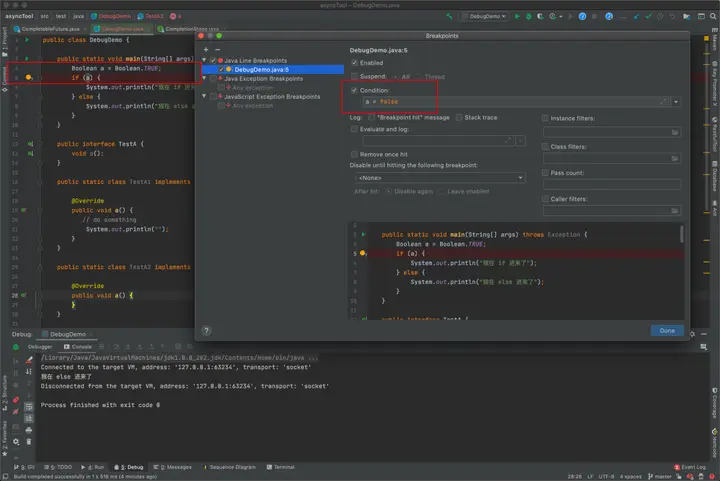Image resolution: width=720 pixels, height=481 pixels.
Task: Click the breakpoint marker in editor gutter
Action: (x=29, y=77)
